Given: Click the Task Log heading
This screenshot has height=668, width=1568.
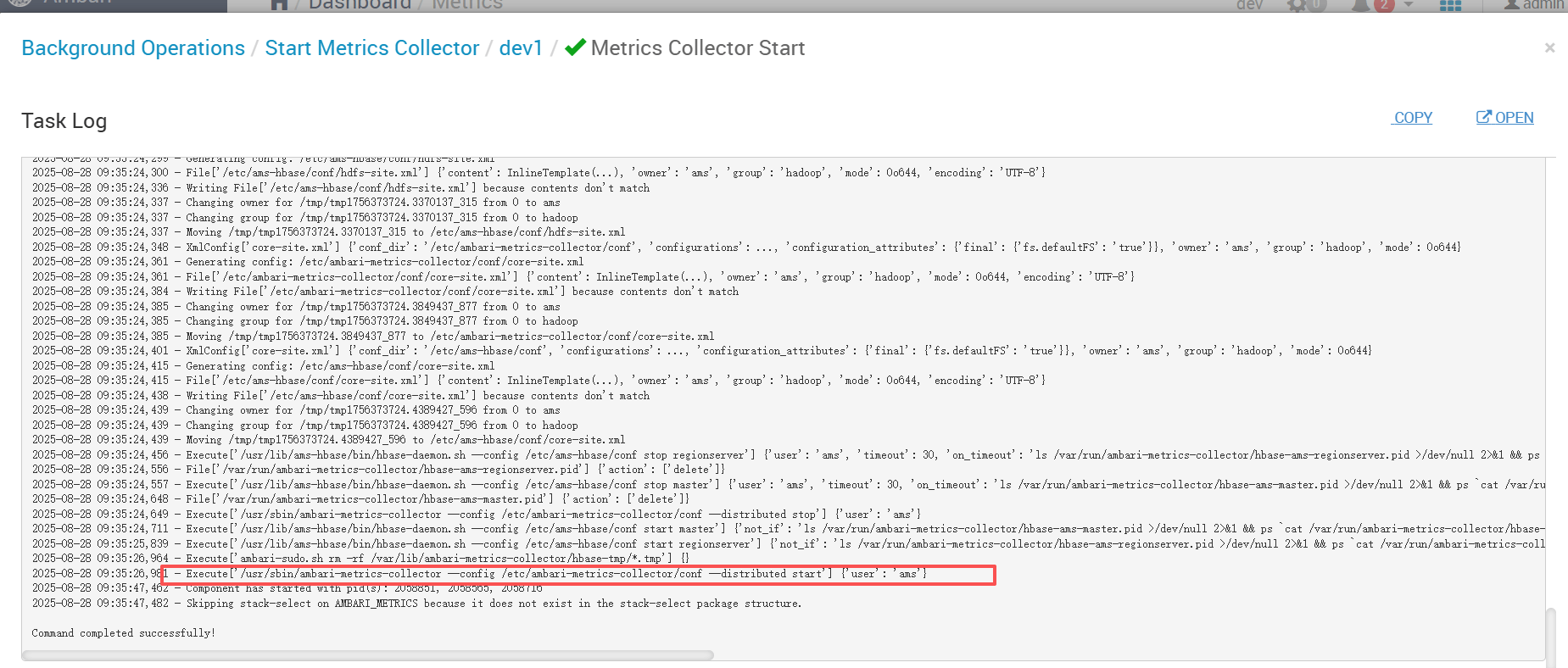Looking at the screenshot, I should 64,121.
